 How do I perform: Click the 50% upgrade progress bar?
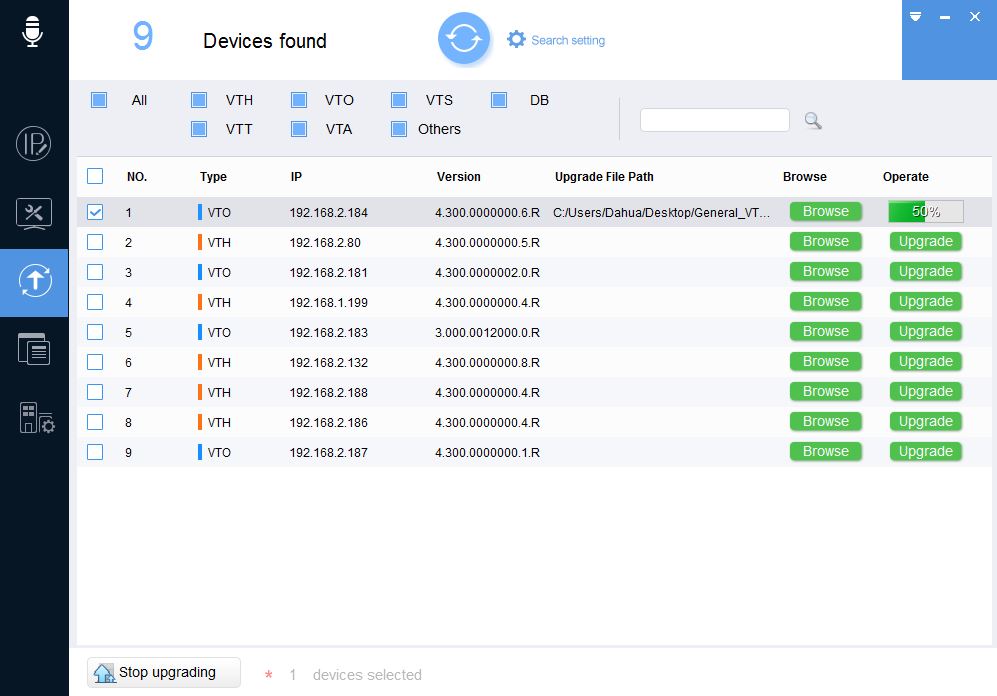click(x=926, y=212)
